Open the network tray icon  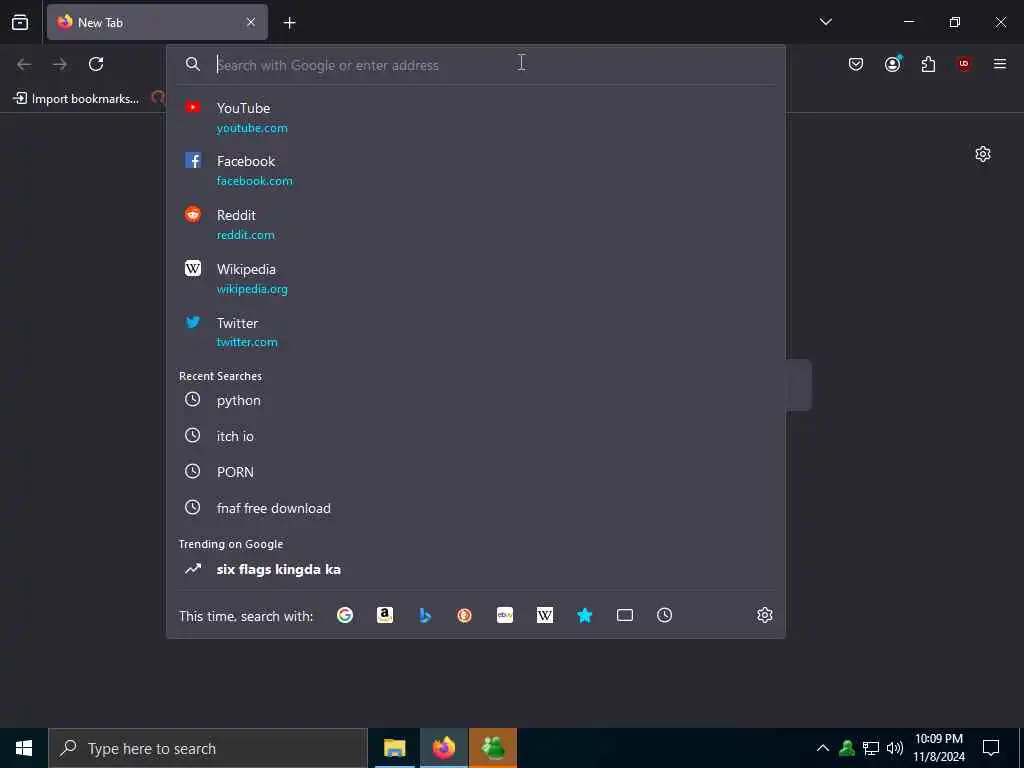[871, 748]
